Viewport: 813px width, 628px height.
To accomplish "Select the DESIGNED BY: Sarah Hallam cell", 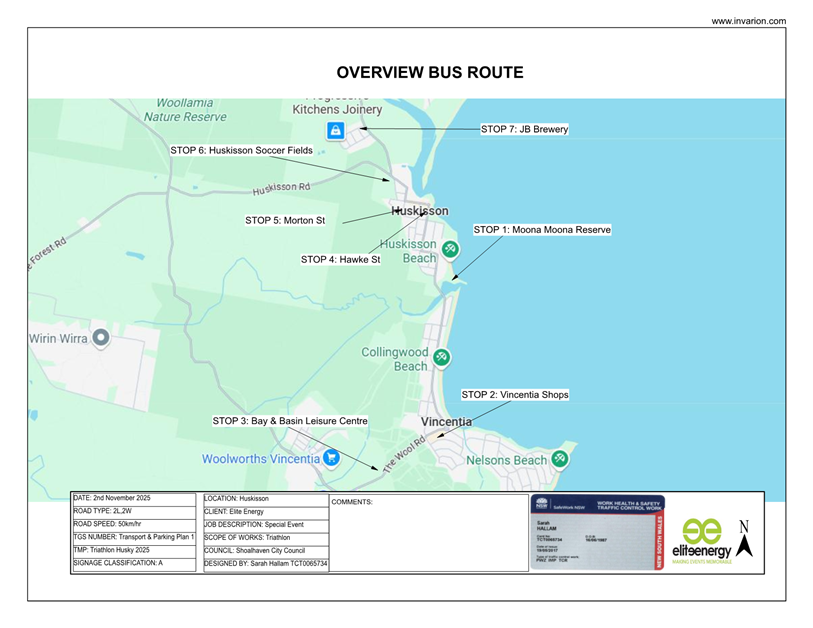I will tap(263, 565).
